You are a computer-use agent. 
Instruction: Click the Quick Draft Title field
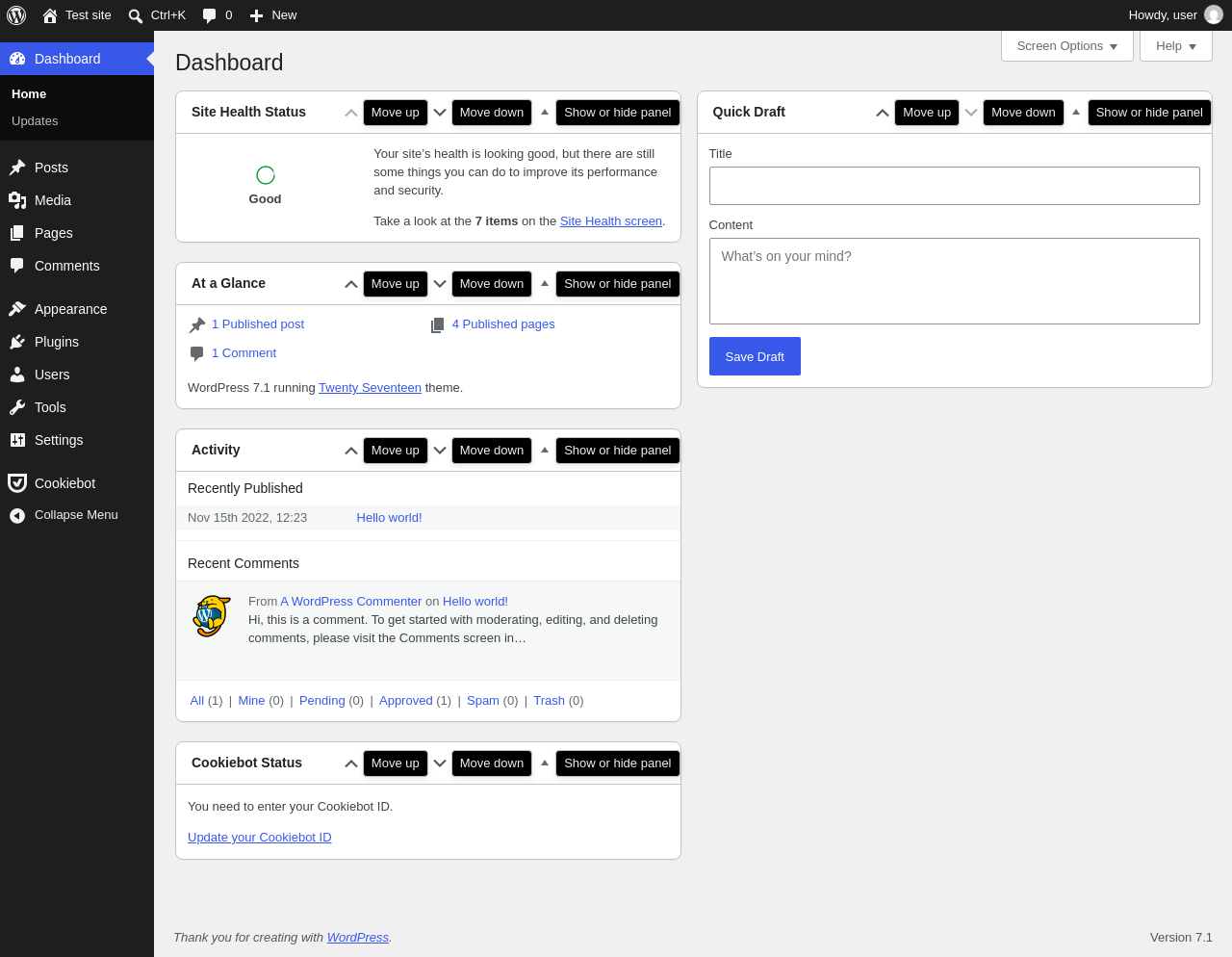tap(955, 186)
